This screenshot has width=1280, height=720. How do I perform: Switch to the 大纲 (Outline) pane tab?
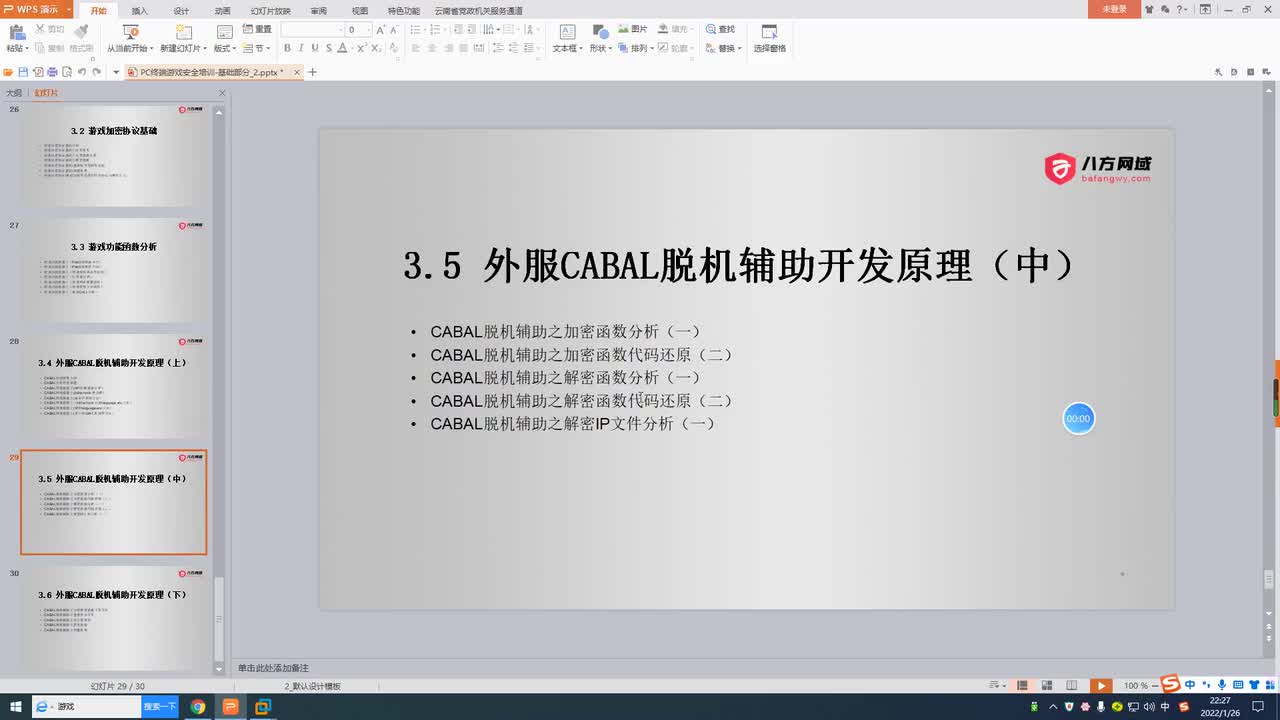pos(14,93)
